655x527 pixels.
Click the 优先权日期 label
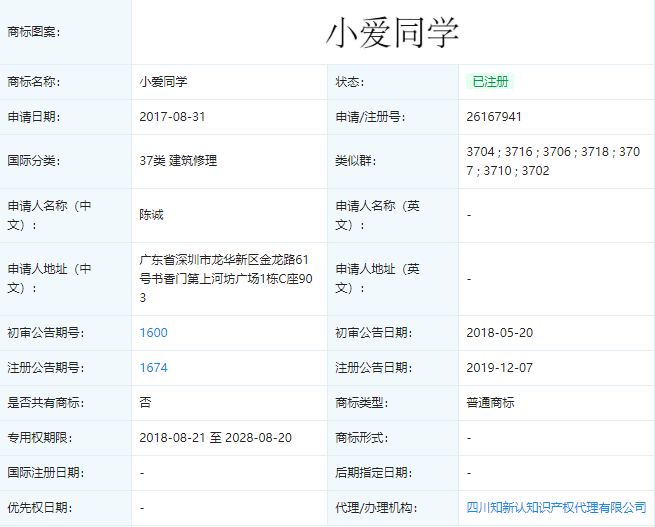click(x=40, y=508)
